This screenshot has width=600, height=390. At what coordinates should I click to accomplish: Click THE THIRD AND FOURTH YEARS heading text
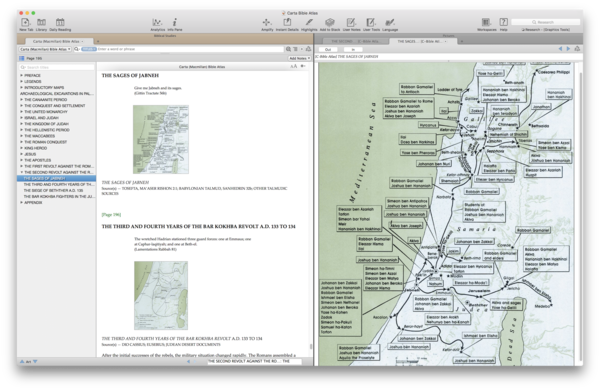coord(198,226)
